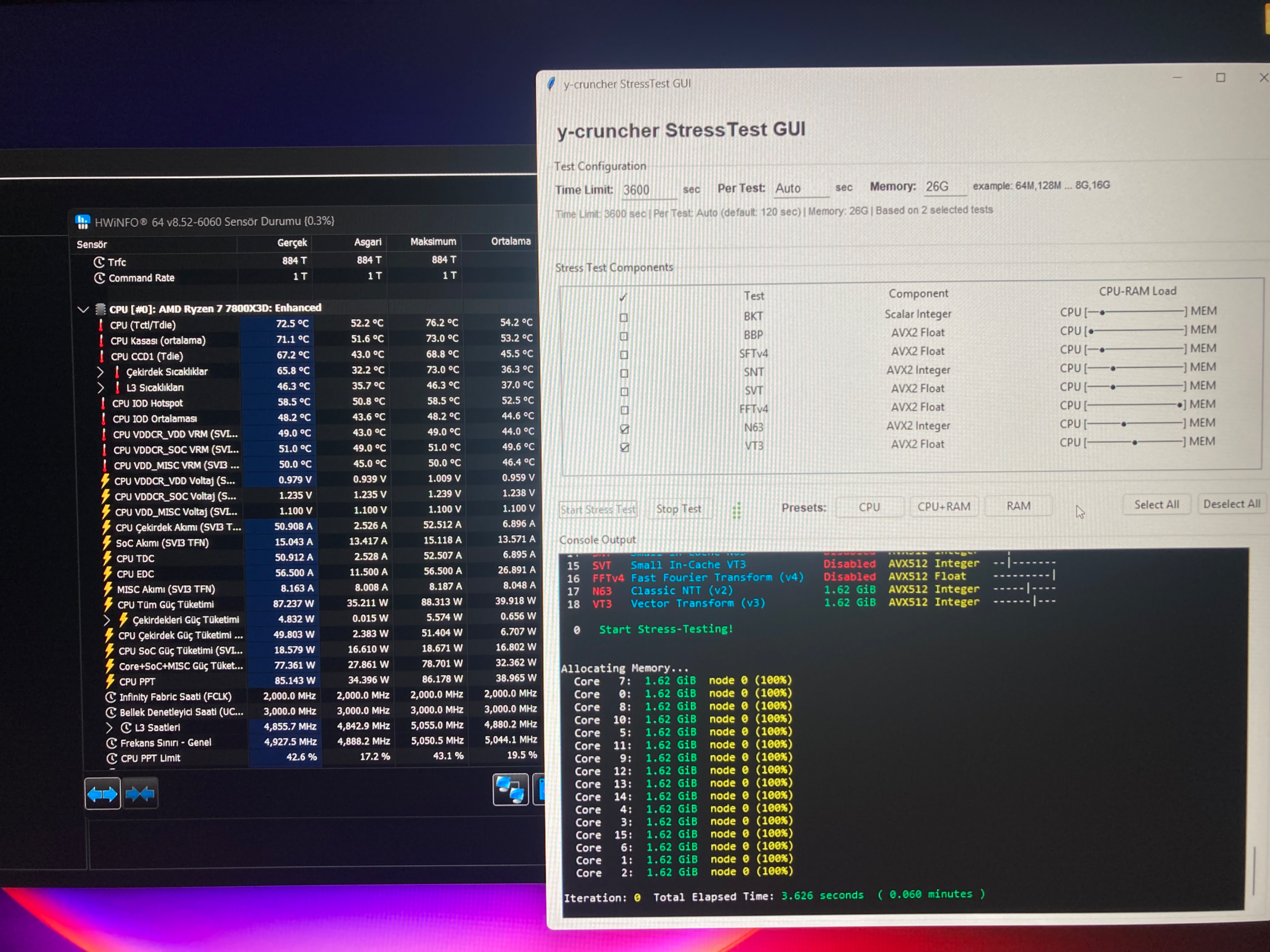Viewport: 1270px width, 952px height.
Task: Click the Select All button
Action: click(1156, 504)
